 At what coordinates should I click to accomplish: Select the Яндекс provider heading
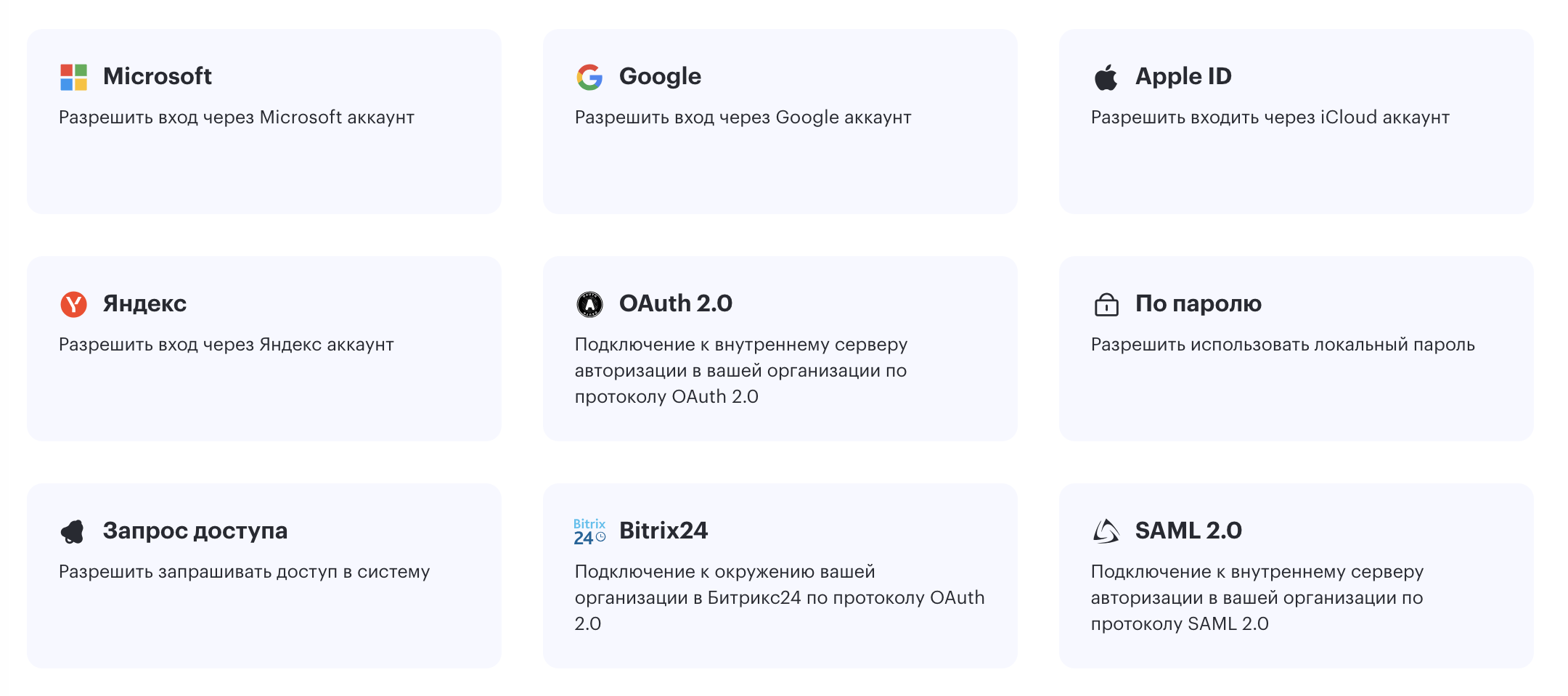click(144, 303)
